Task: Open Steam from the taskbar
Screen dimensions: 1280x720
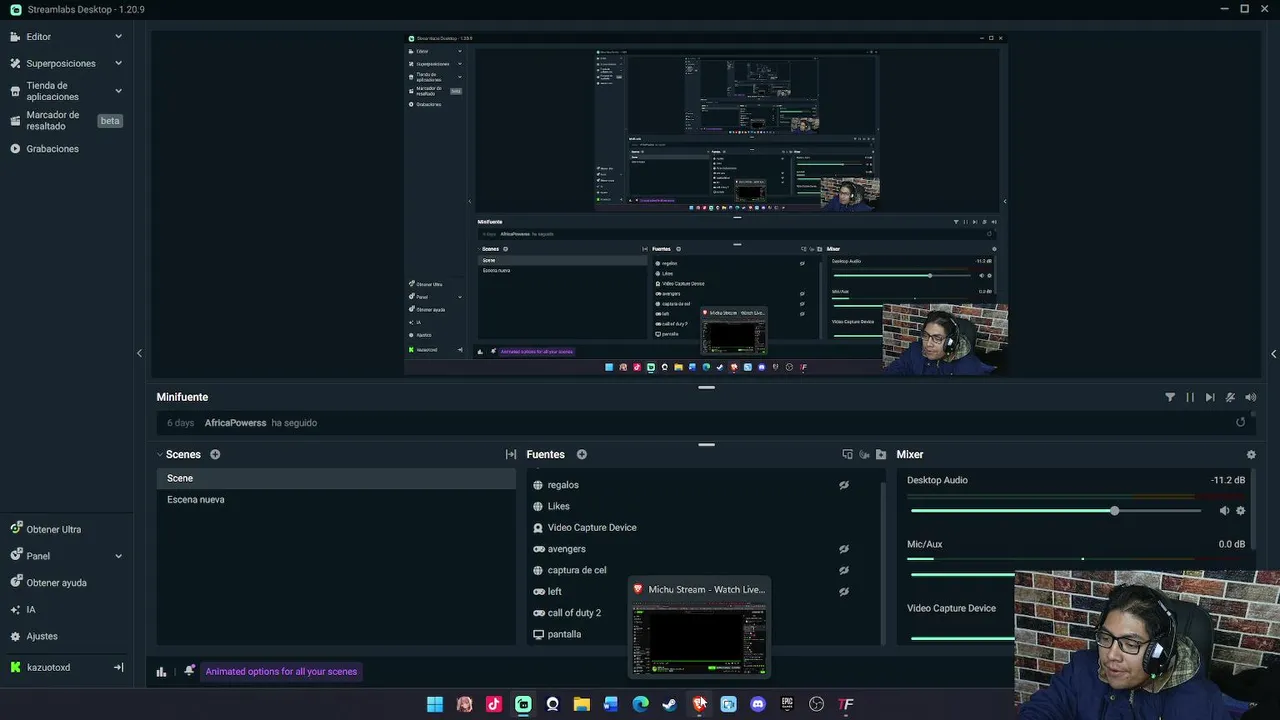Action: point(670,704)
